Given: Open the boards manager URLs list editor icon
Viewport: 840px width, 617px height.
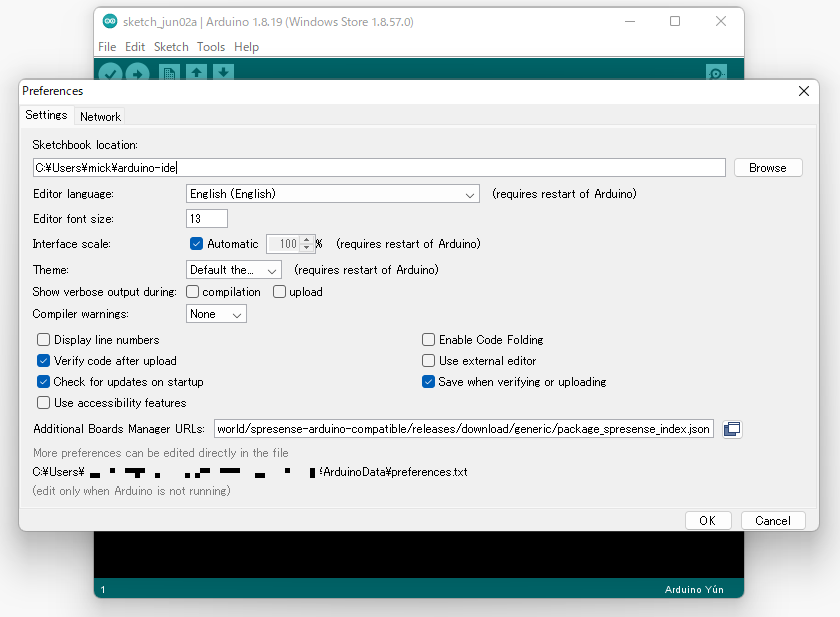Looking at the screenshot, I should 732,428.
